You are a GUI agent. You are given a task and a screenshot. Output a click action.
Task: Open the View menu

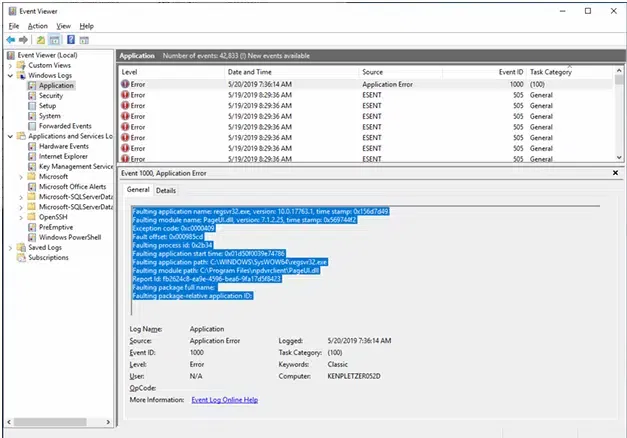click(x=64, y=25)
